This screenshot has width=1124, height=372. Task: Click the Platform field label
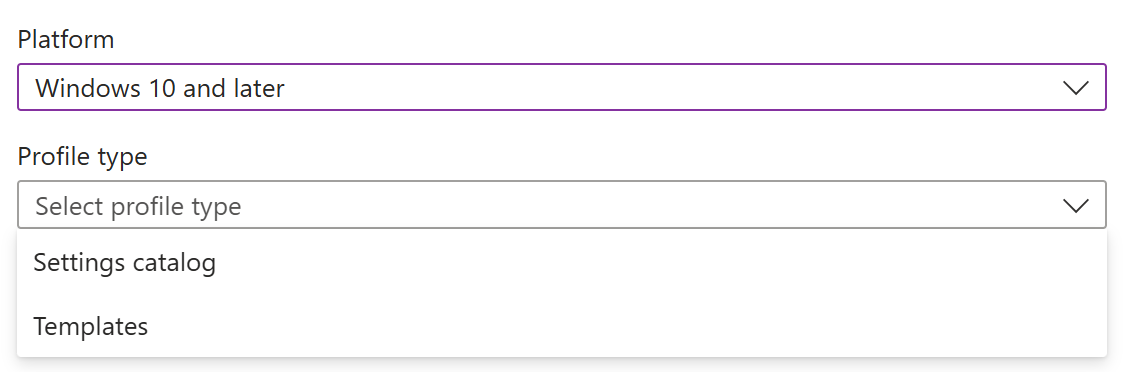click(66, 39)
